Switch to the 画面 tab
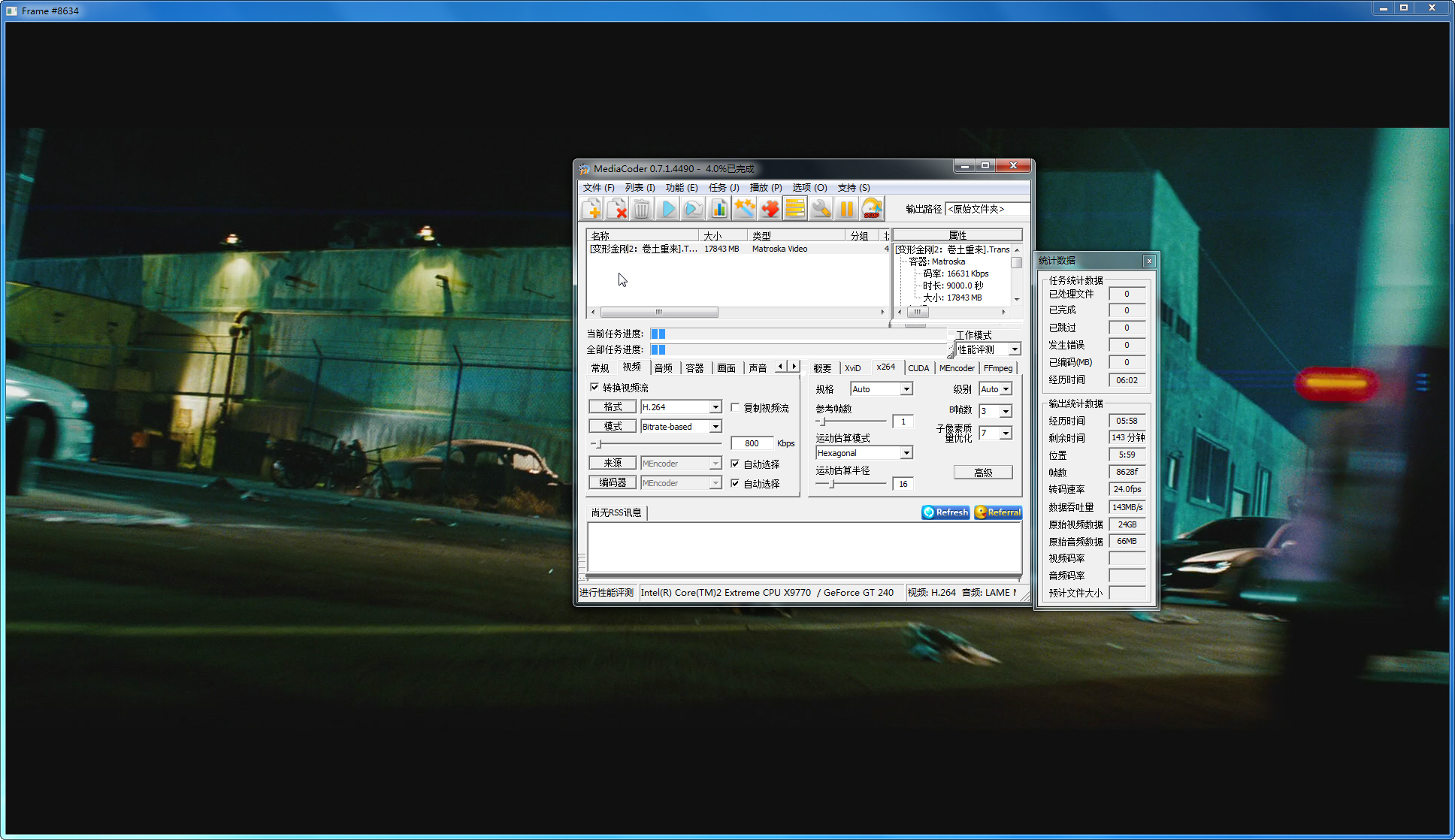 point(727,368)
